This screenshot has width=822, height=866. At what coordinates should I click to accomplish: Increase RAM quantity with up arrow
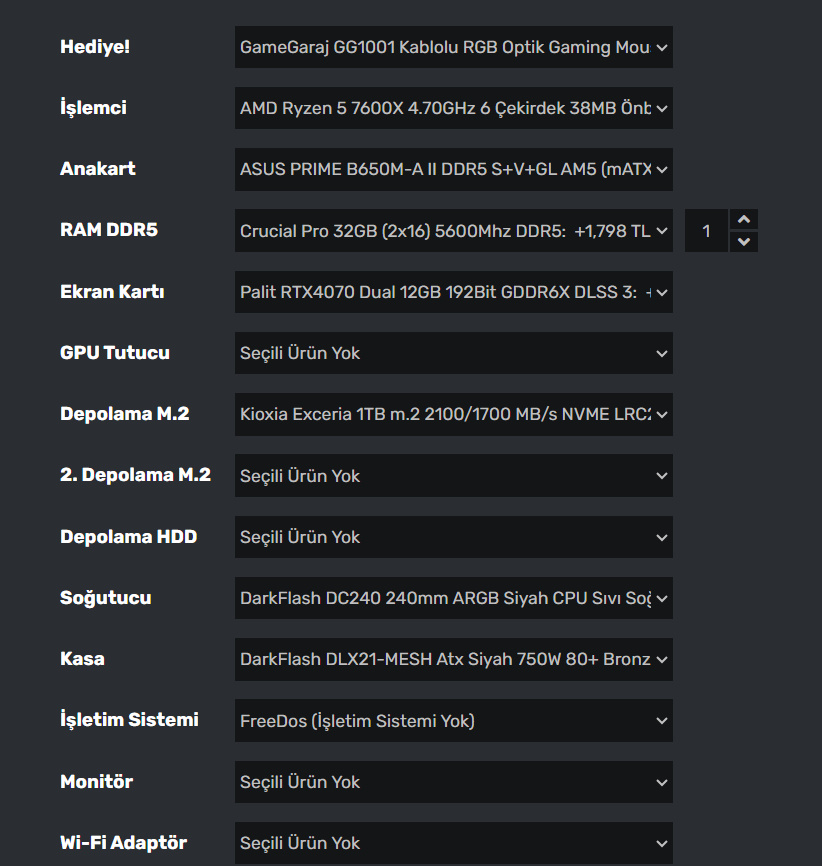(x=743, y=220)
